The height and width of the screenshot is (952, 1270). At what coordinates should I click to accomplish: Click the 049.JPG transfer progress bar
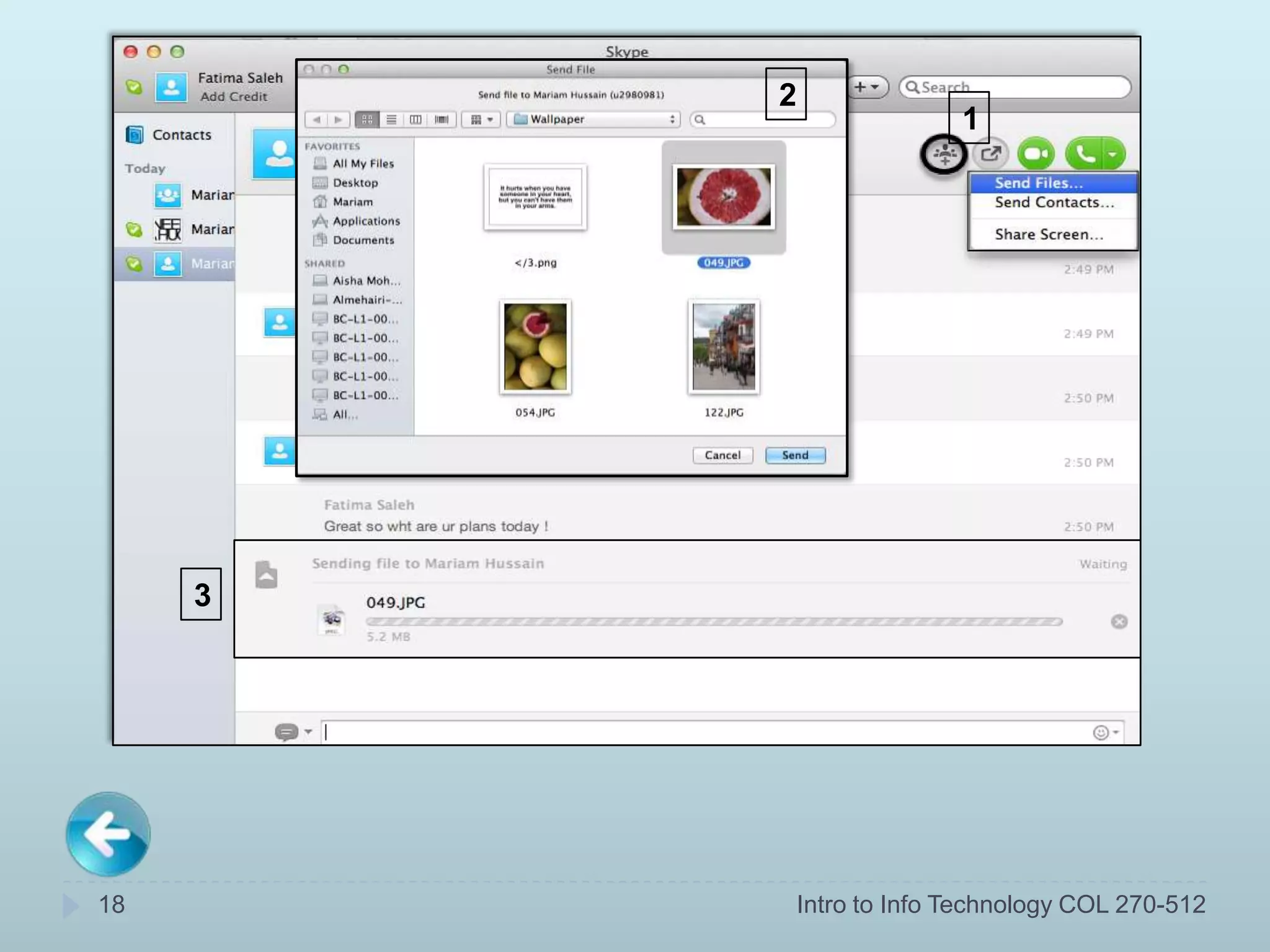coord(713,621)
